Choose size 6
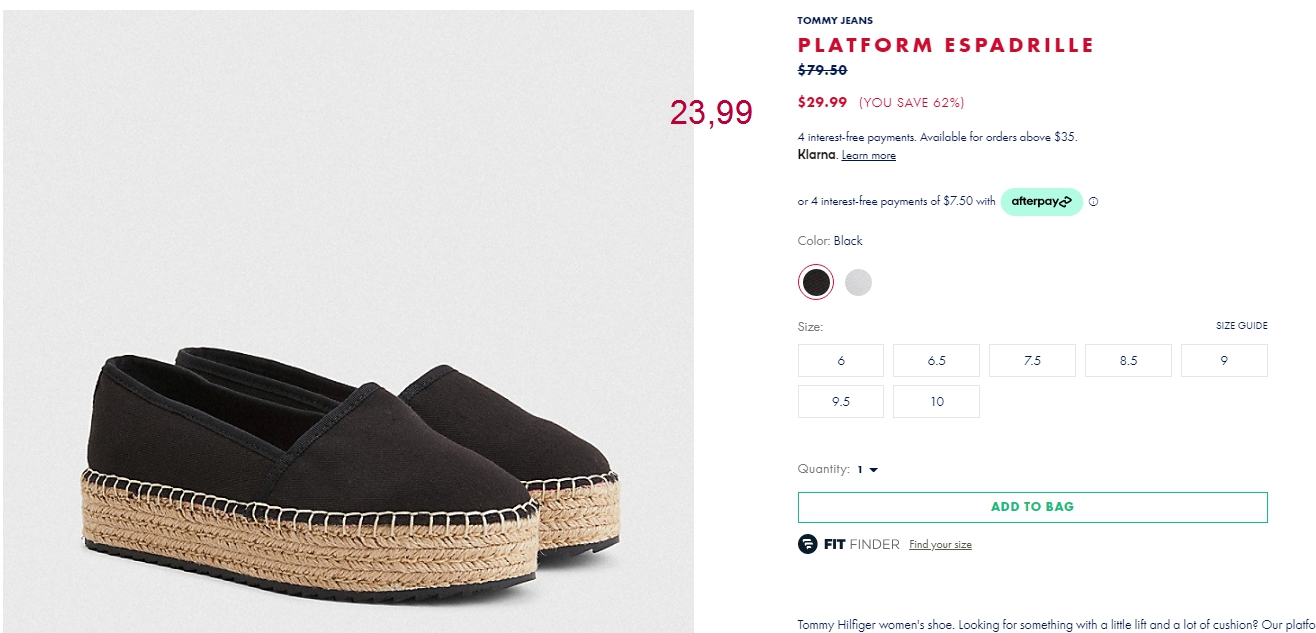This screenshot has height=633, width=1316. [841, 360]
